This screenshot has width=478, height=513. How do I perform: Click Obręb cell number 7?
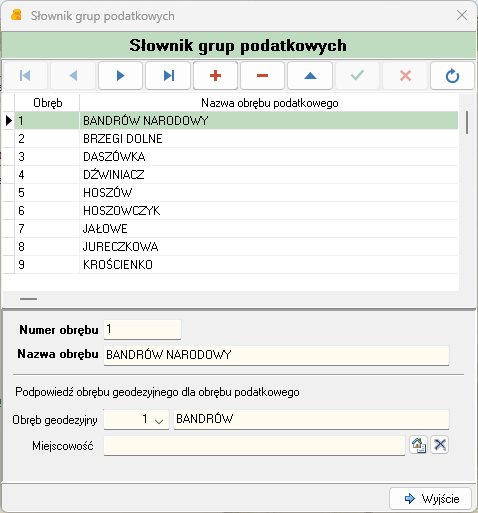point(47,229)
